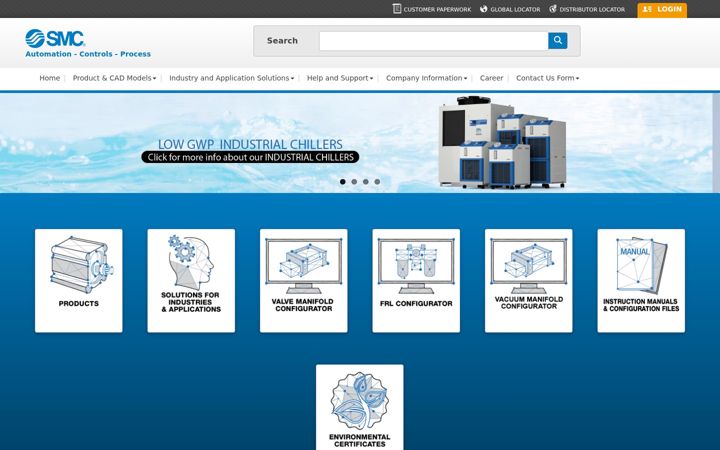The image size is (720, 450).
Task: Go to the Home menu item
Action: point(50,78)
